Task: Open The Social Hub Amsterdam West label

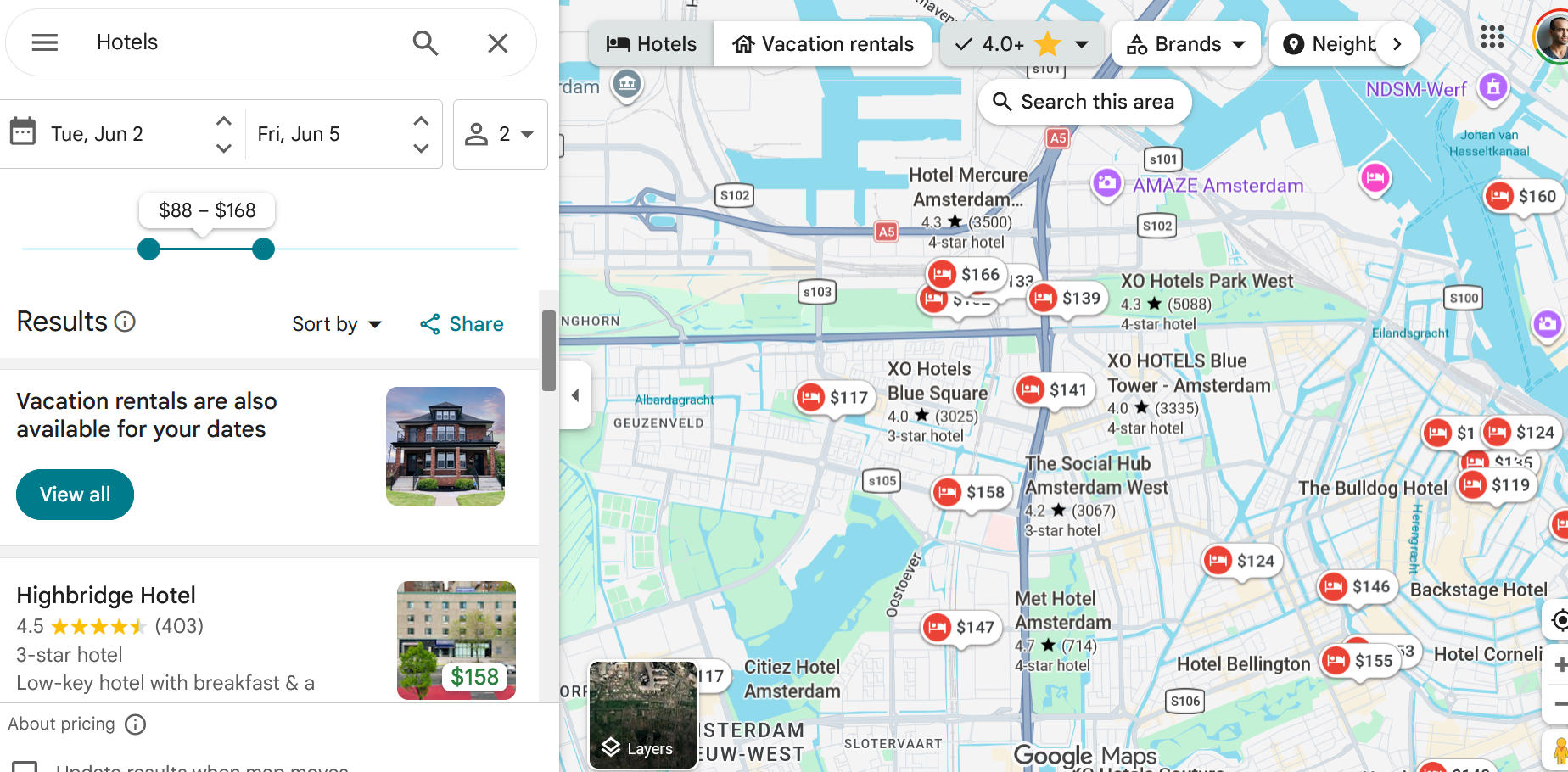Action: point(1096,475)
